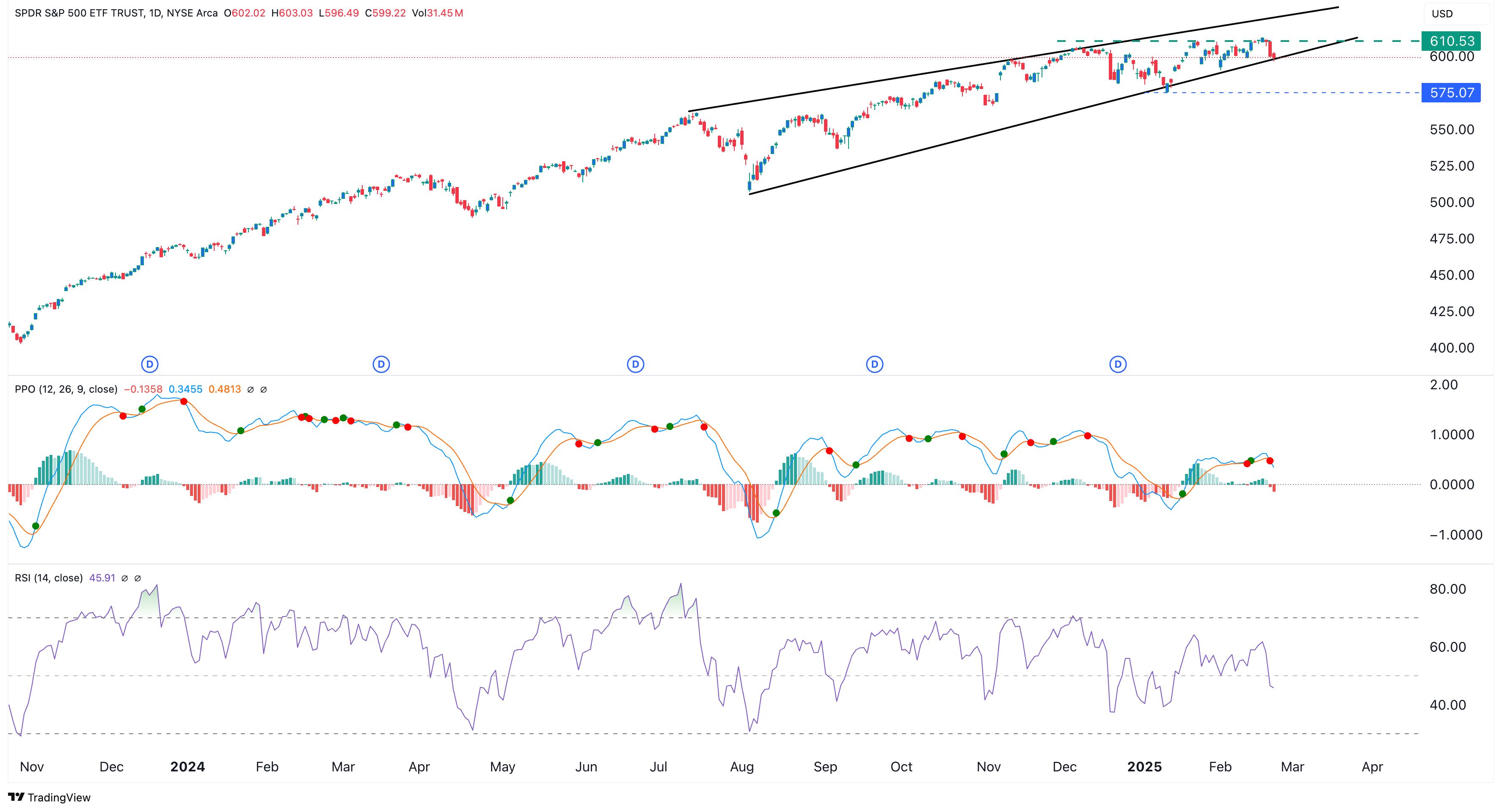Open the PPO (12, 26, 9, close) indicator label

point(66,389)
